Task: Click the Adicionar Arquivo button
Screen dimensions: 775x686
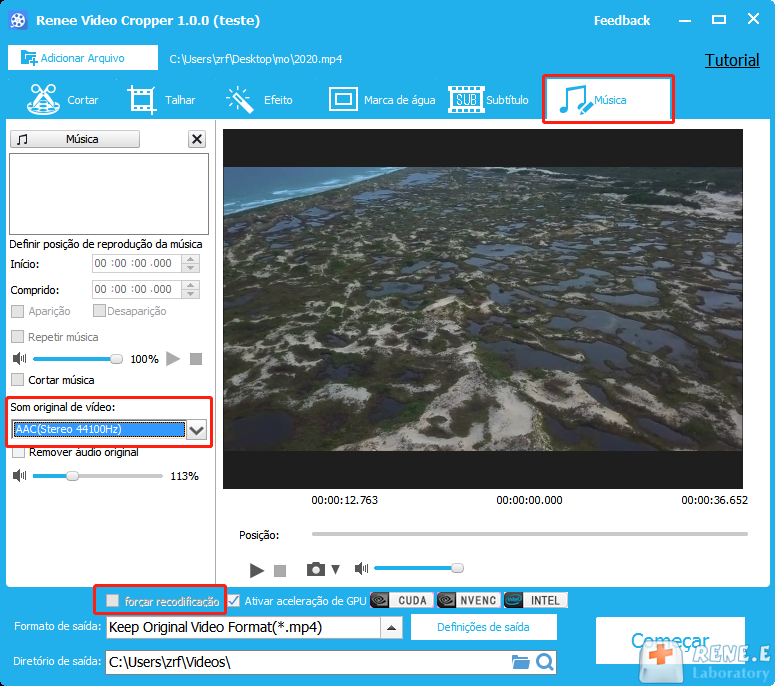Action: pos(83,58)
